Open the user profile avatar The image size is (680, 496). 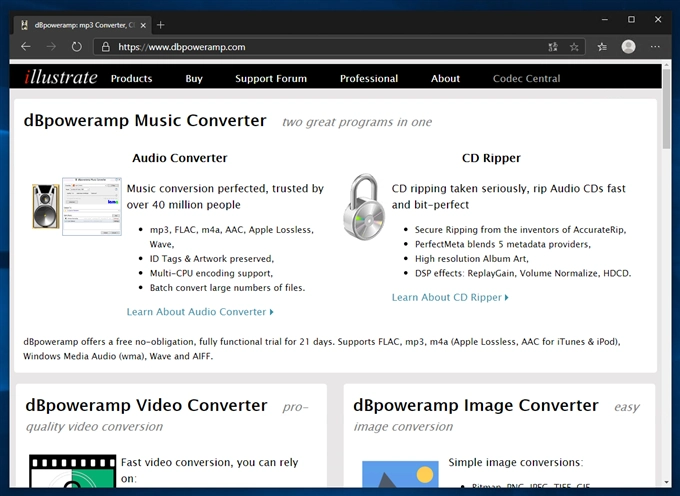pos(628,46)
